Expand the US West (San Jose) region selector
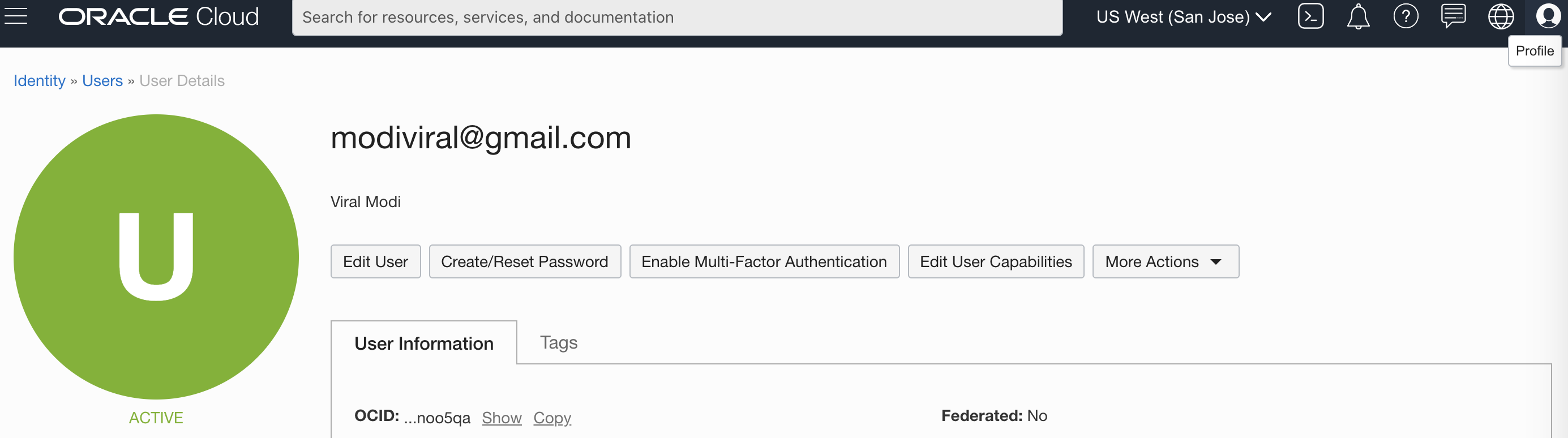This screenshot has width=1568, height=438. pyautogui.click(x=1183, y=17)
